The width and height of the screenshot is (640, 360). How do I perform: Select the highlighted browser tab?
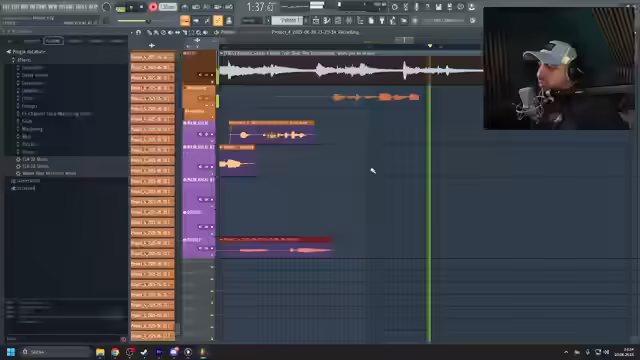coord(53,41)
